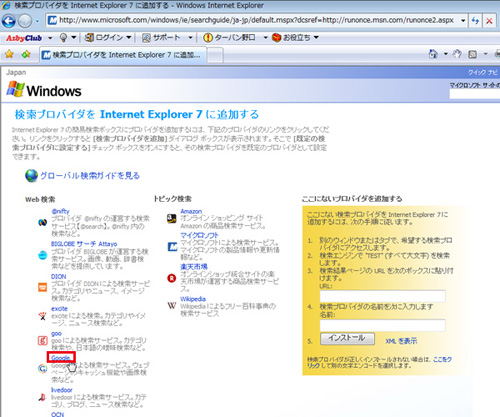Image resolution: width=500 pixels, height=417 pixels.
Task: Click the livedoor provider icon
Action: 42,397
